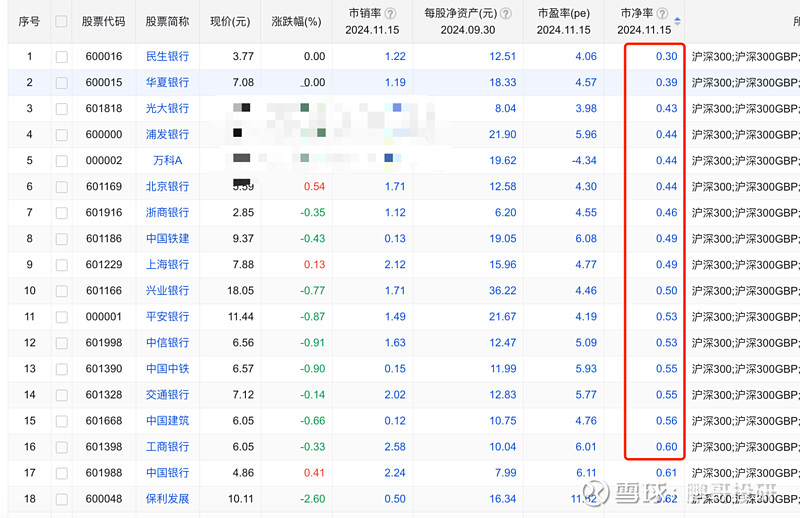
Task: Toggle the 市净率 column sort arrows
Action: click(678, 21)
